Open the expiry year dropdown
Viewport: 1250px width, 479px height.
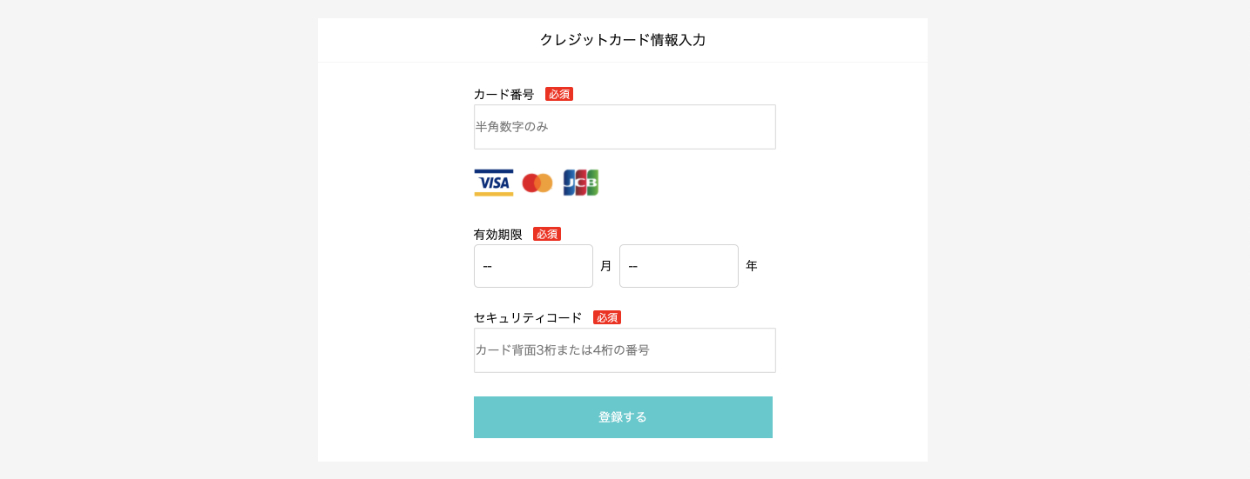(x=678, y=266)
